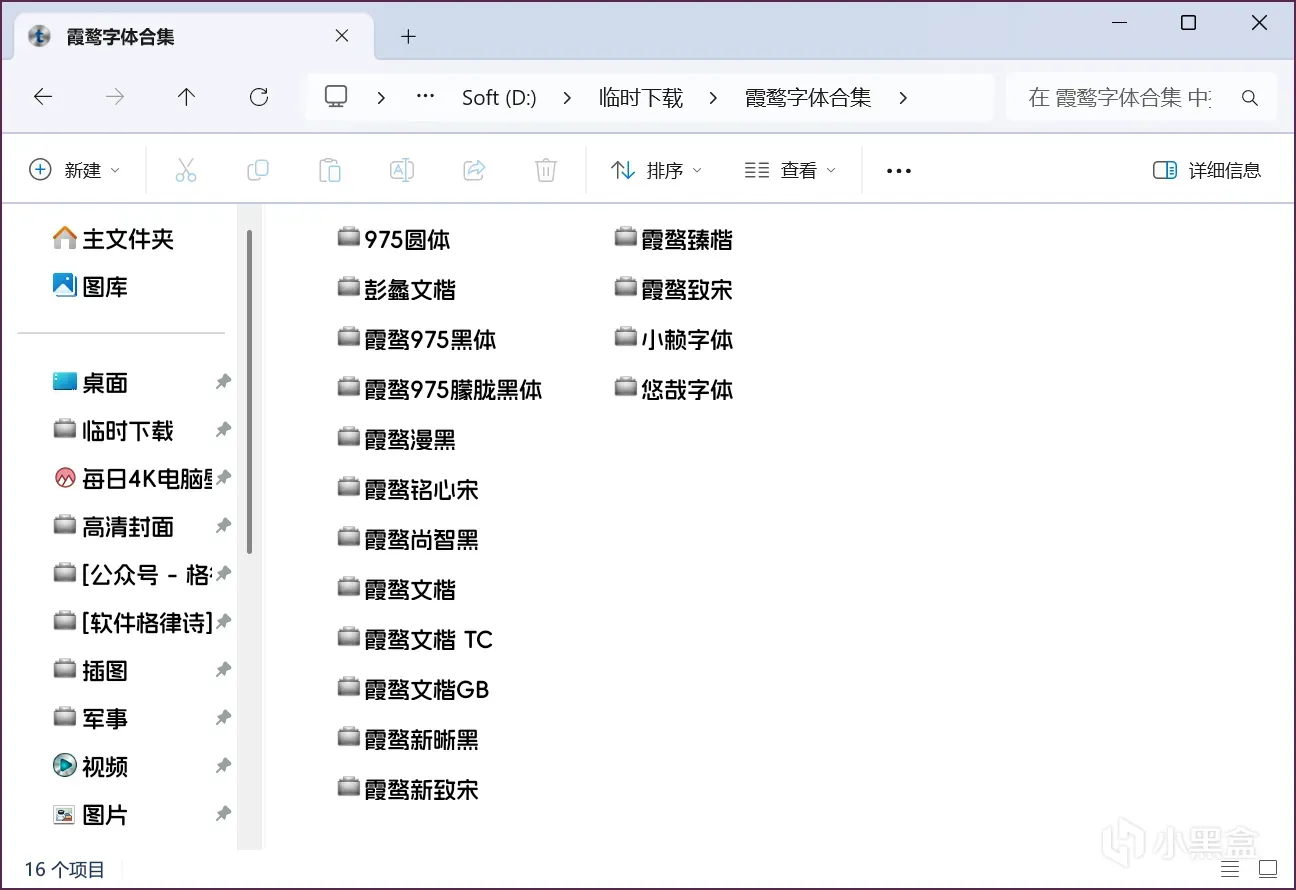The width and height of the screenshot is (1296, 890).
Task: Click the Share icon in toolbar
Action: 474,170
